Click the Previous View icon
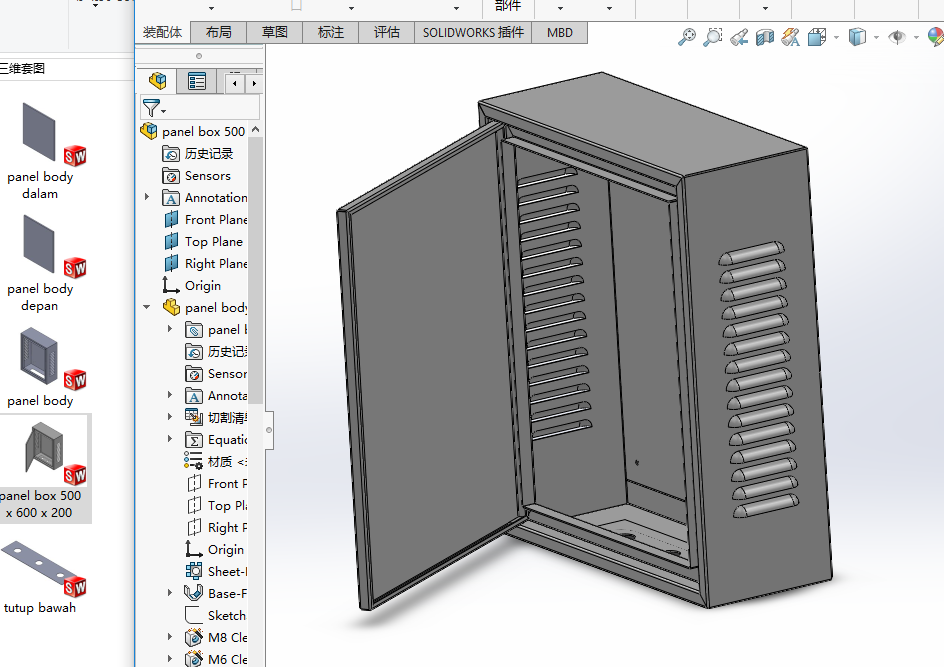This screenshot has height=667, width=944. tap(739, 38)
